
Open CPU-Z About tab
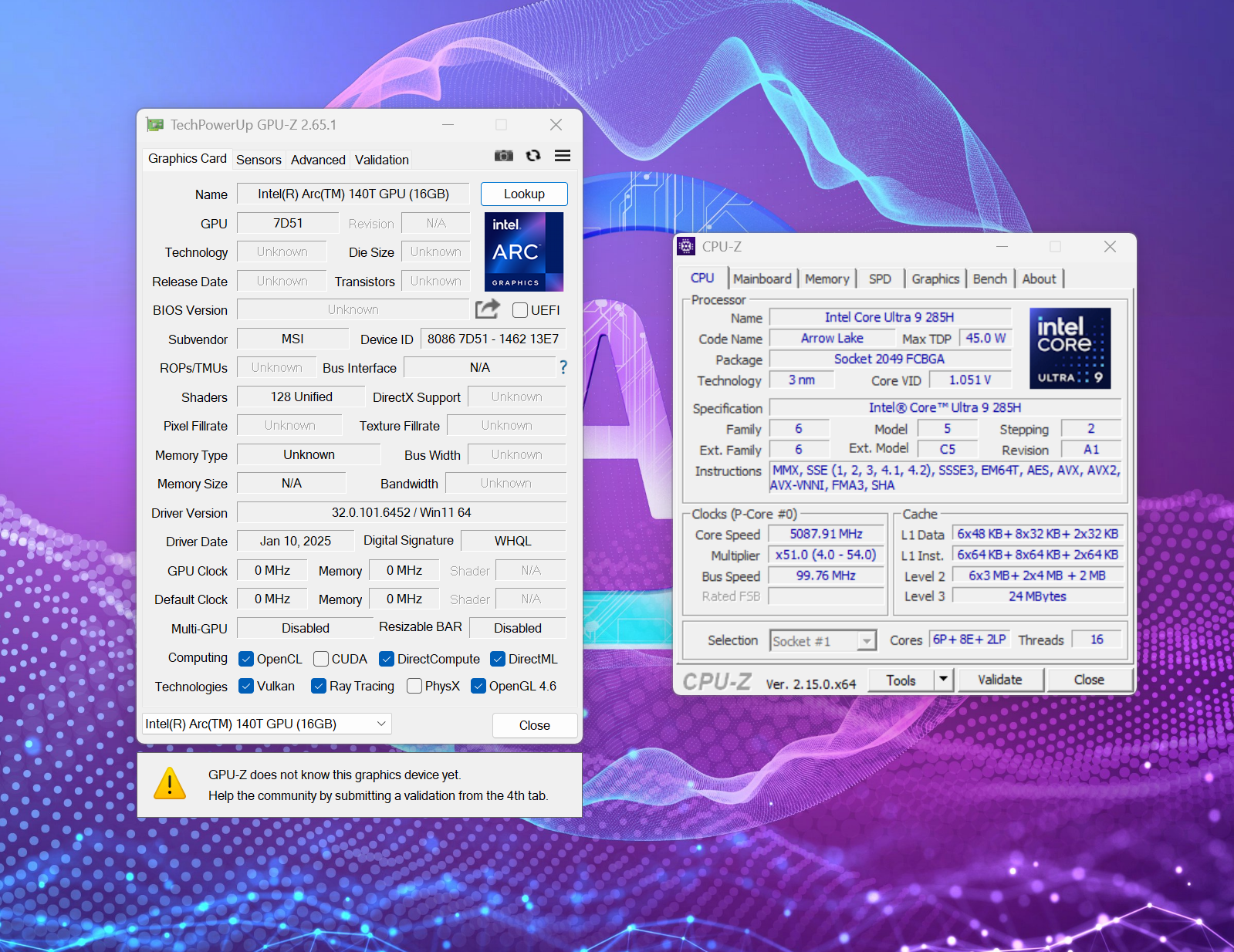point(1040,279)
